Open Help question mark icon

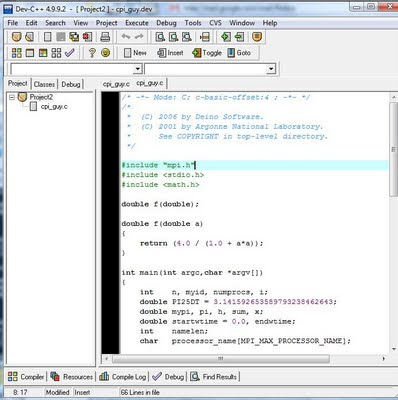point(92,53)
